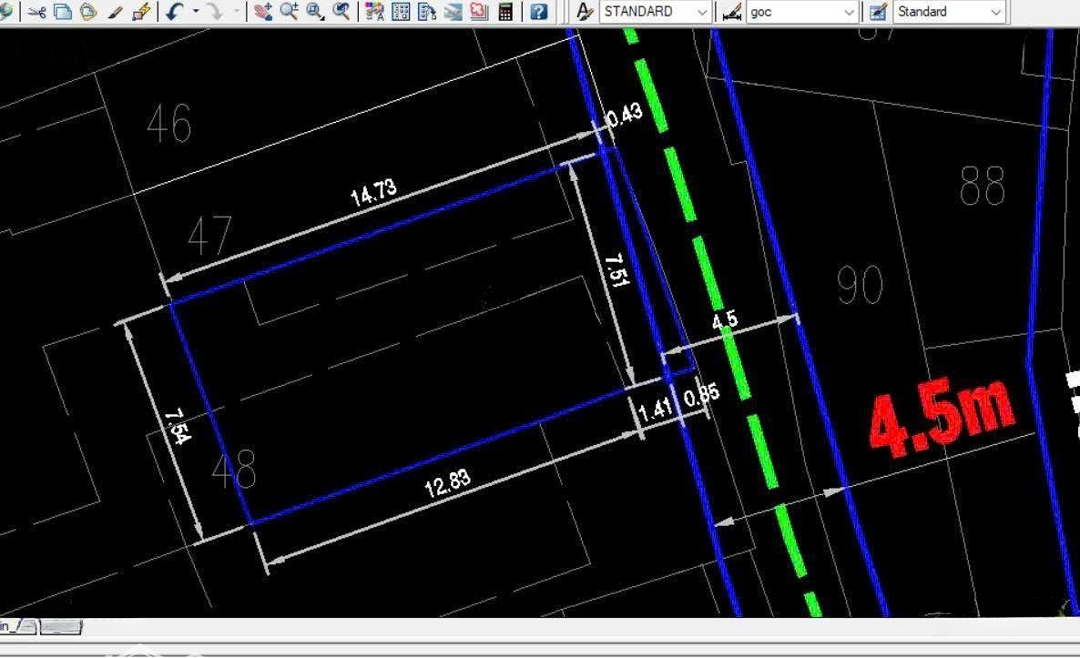Click the Copy icon in toolbar

62,12
